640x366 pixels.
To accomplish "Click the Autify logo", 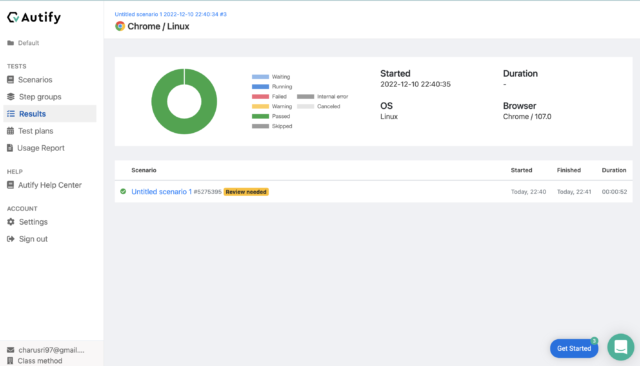I will (34, 17).
